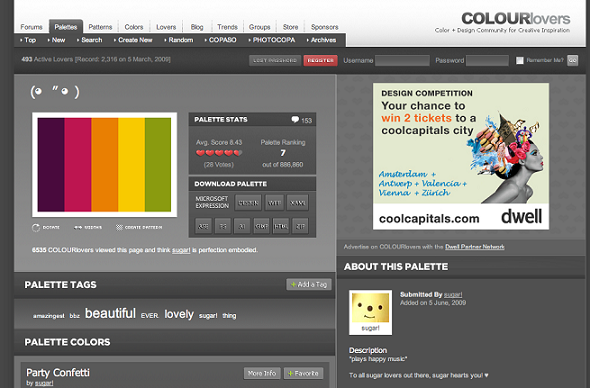Click the Create Pattern grid icon
590x388 pixels.
(x=119, y=227)
